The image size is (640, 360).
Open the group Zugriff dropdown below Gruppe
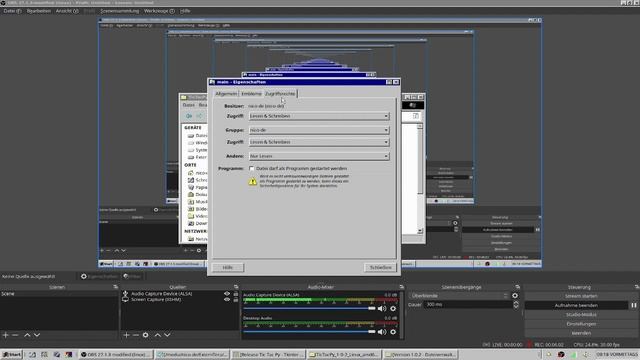point(319,142)
